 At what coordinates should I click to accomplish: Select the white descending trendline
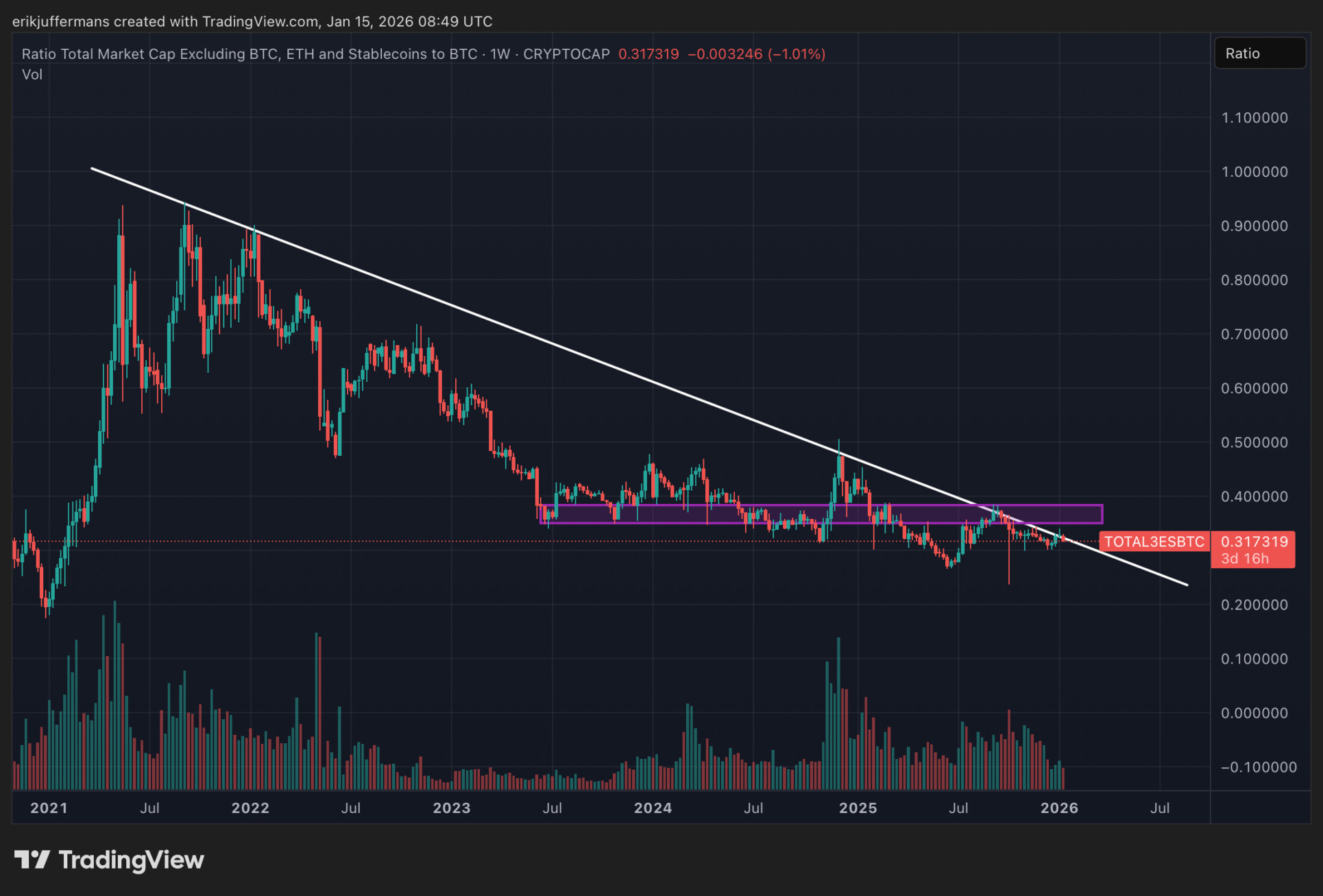pos(480,316)
